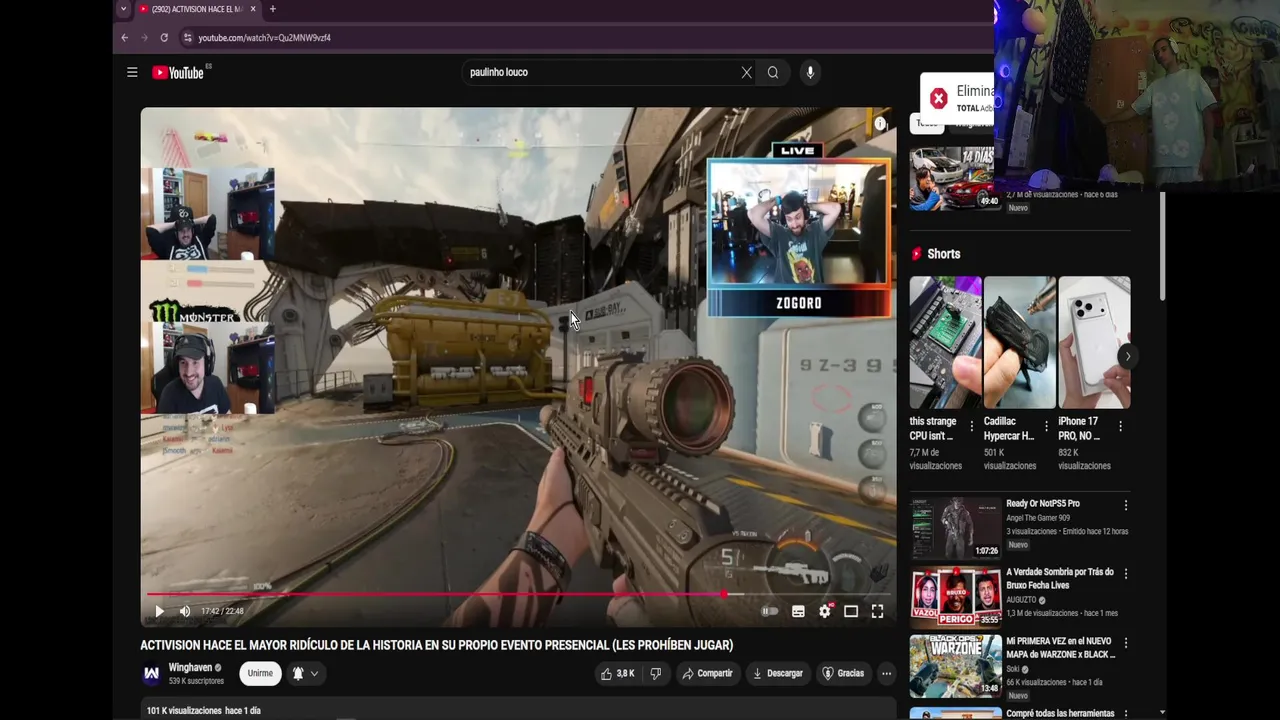This screenshot has width=1280, height=720.
Task: Open Ready Or NotPS5 Pro title
Action: [1043, 504]
